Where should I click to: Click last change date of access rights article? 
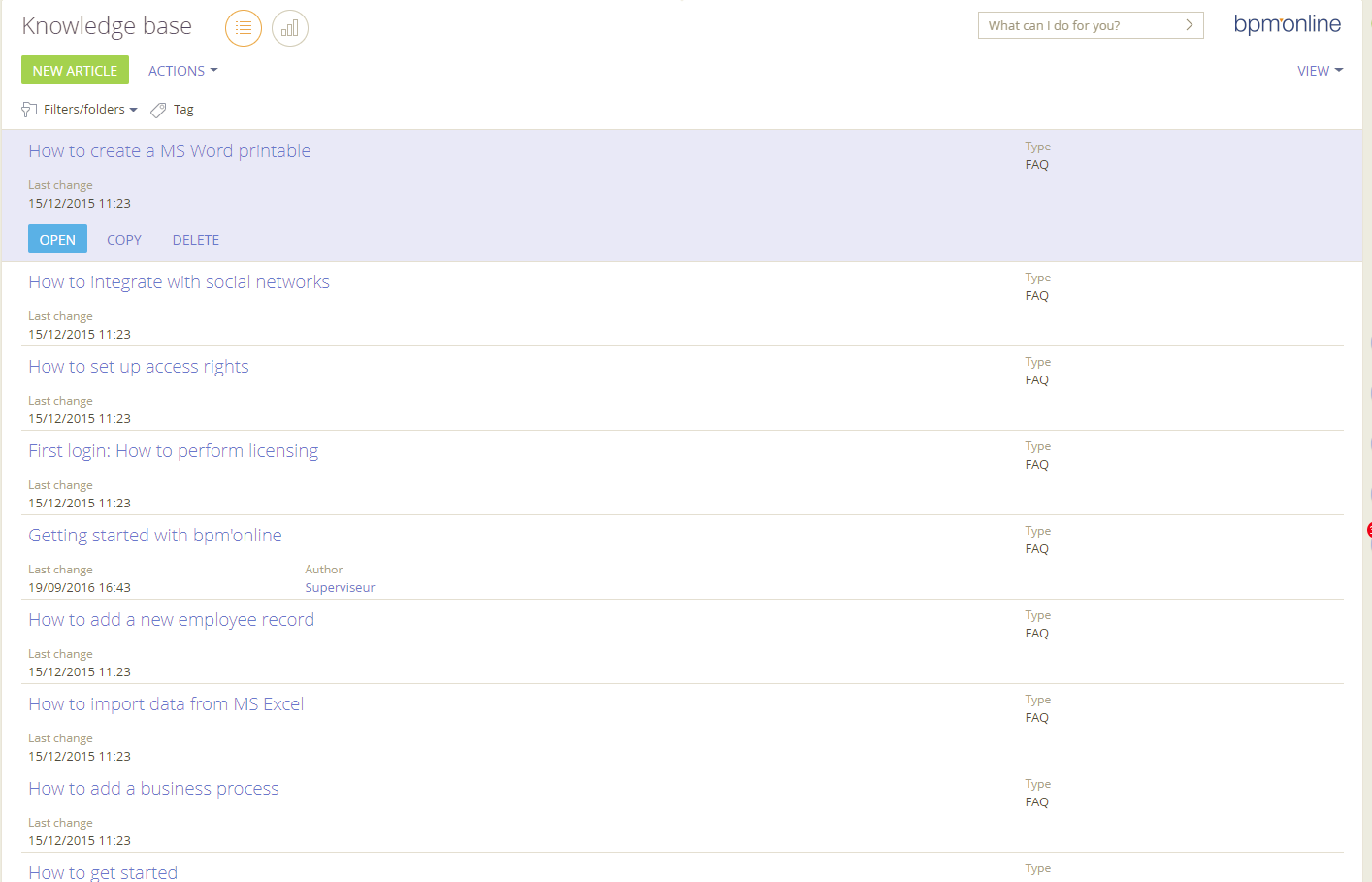[x=80, y=419]
